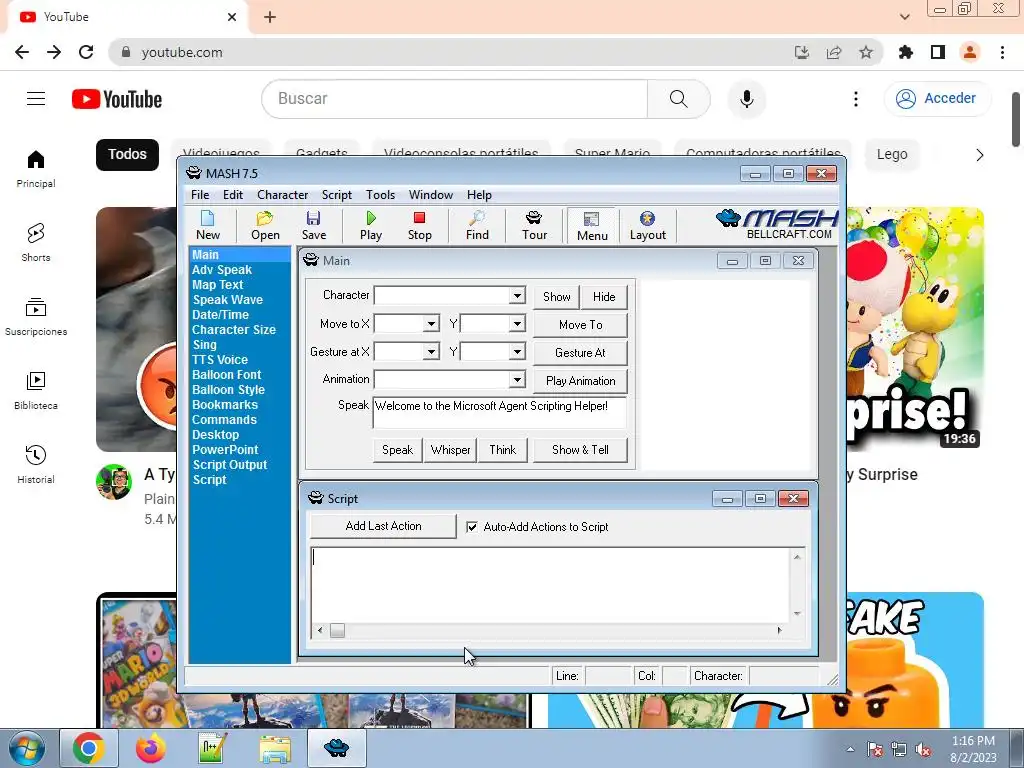The width and height of the screenshot is (1024, 768).
Task: Expand the Gesture at X dropdown
Action: coord(431,351)
